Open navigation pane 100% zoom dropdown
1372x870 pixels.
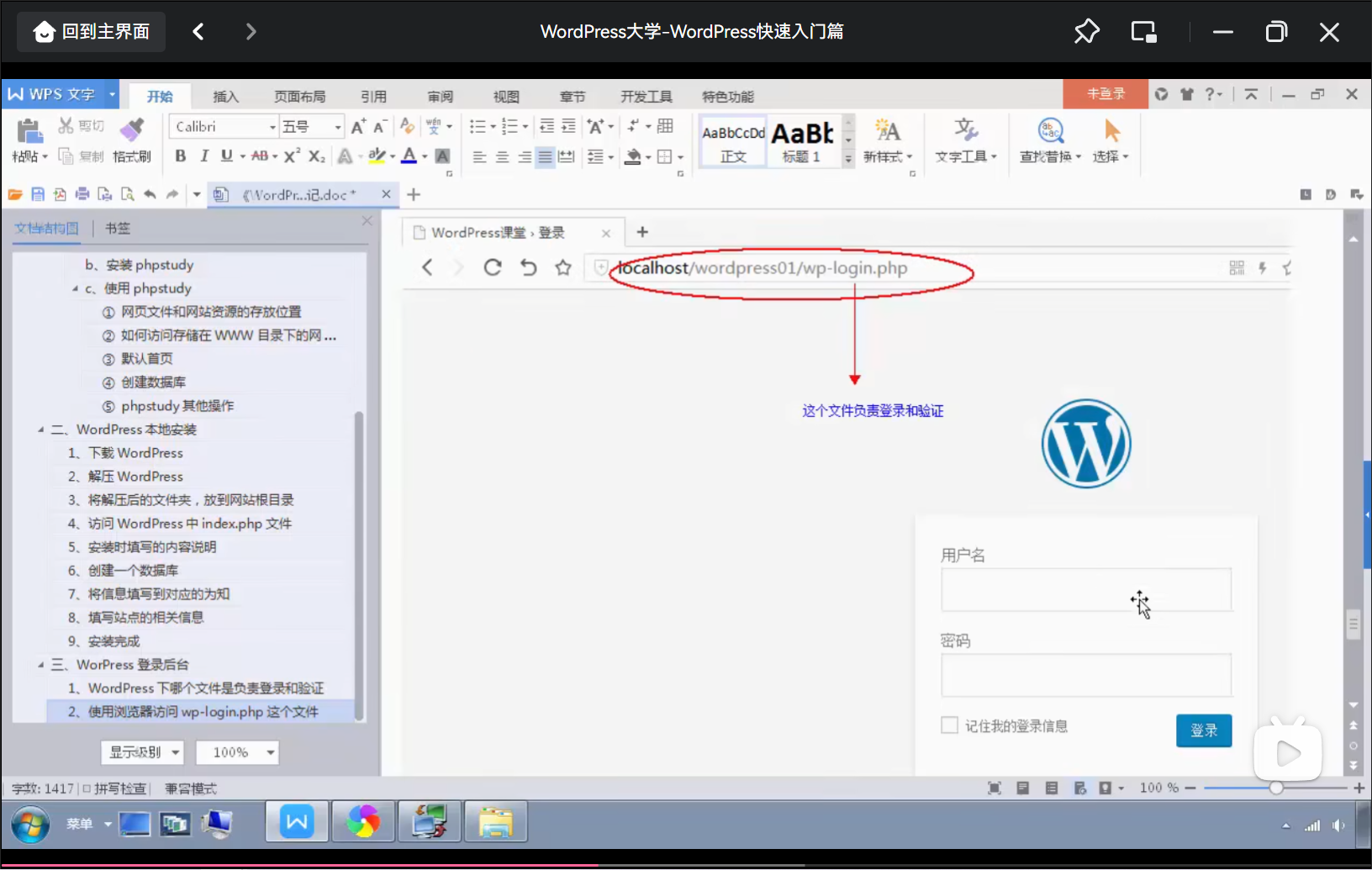pos(237,752)
